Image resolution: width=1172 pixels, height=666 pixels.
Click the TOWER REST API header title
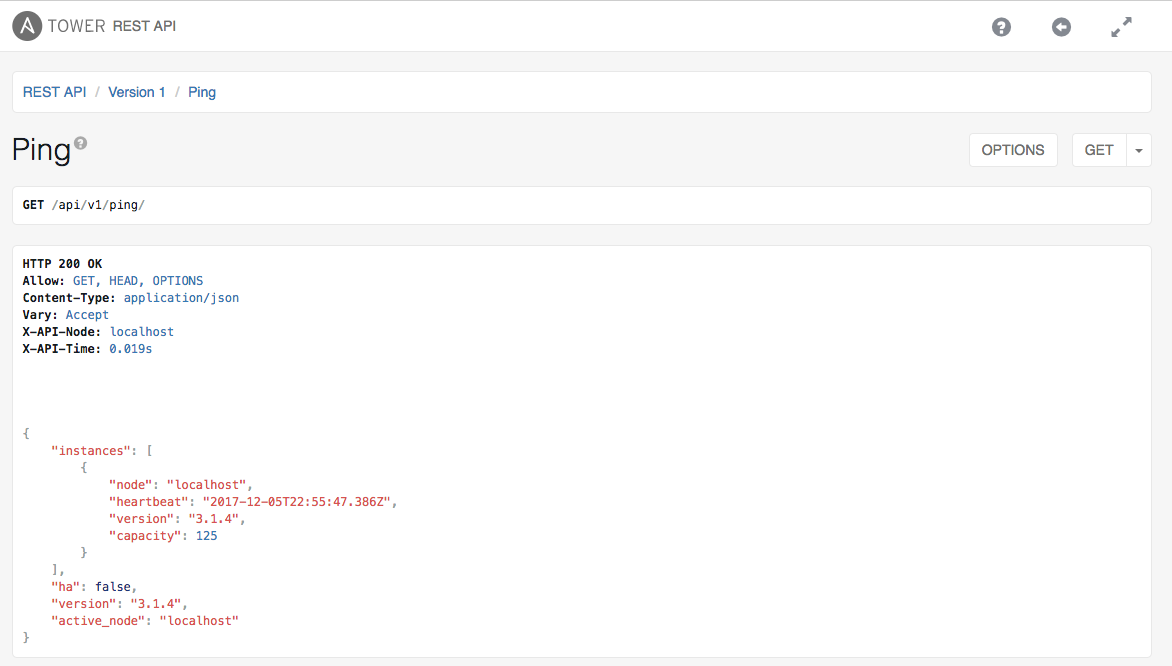112,26
